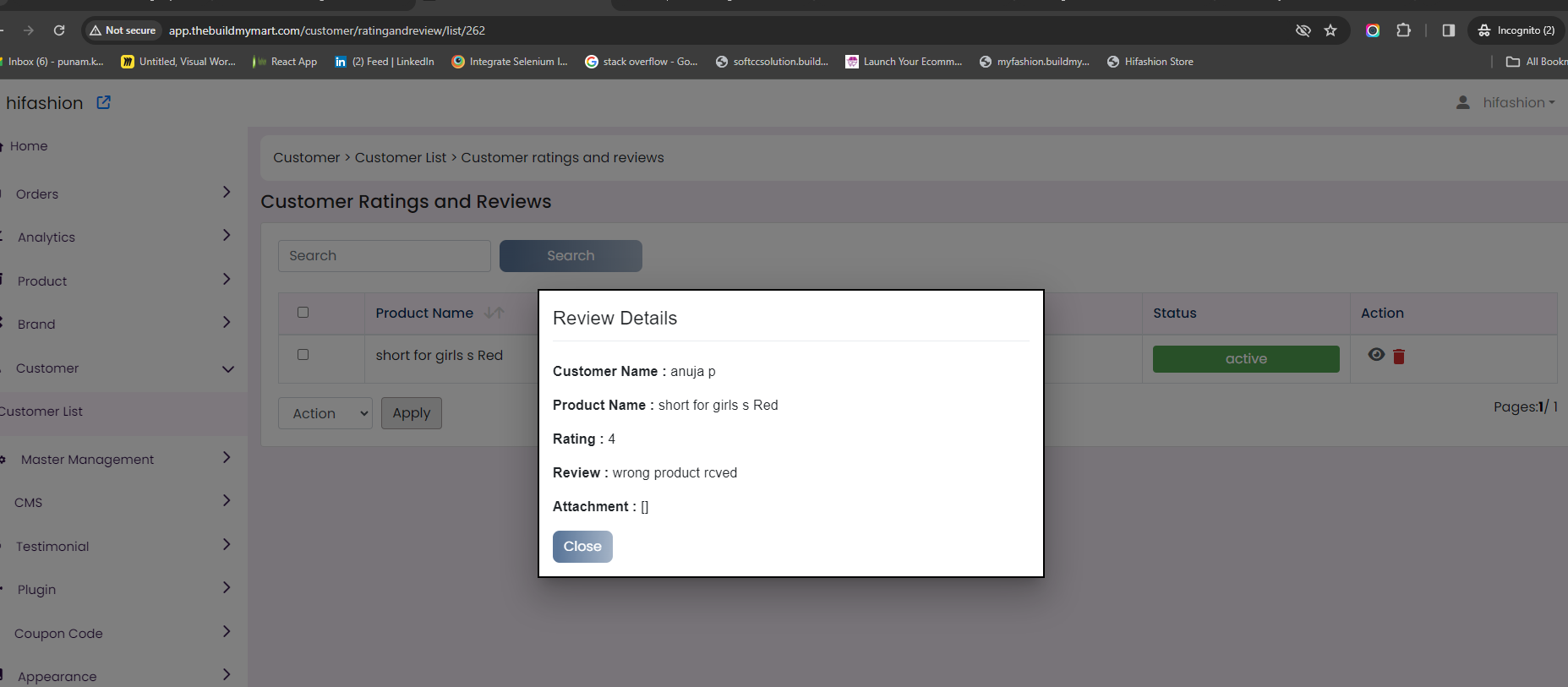Open the Incognito (2) window indicator

1517,30
